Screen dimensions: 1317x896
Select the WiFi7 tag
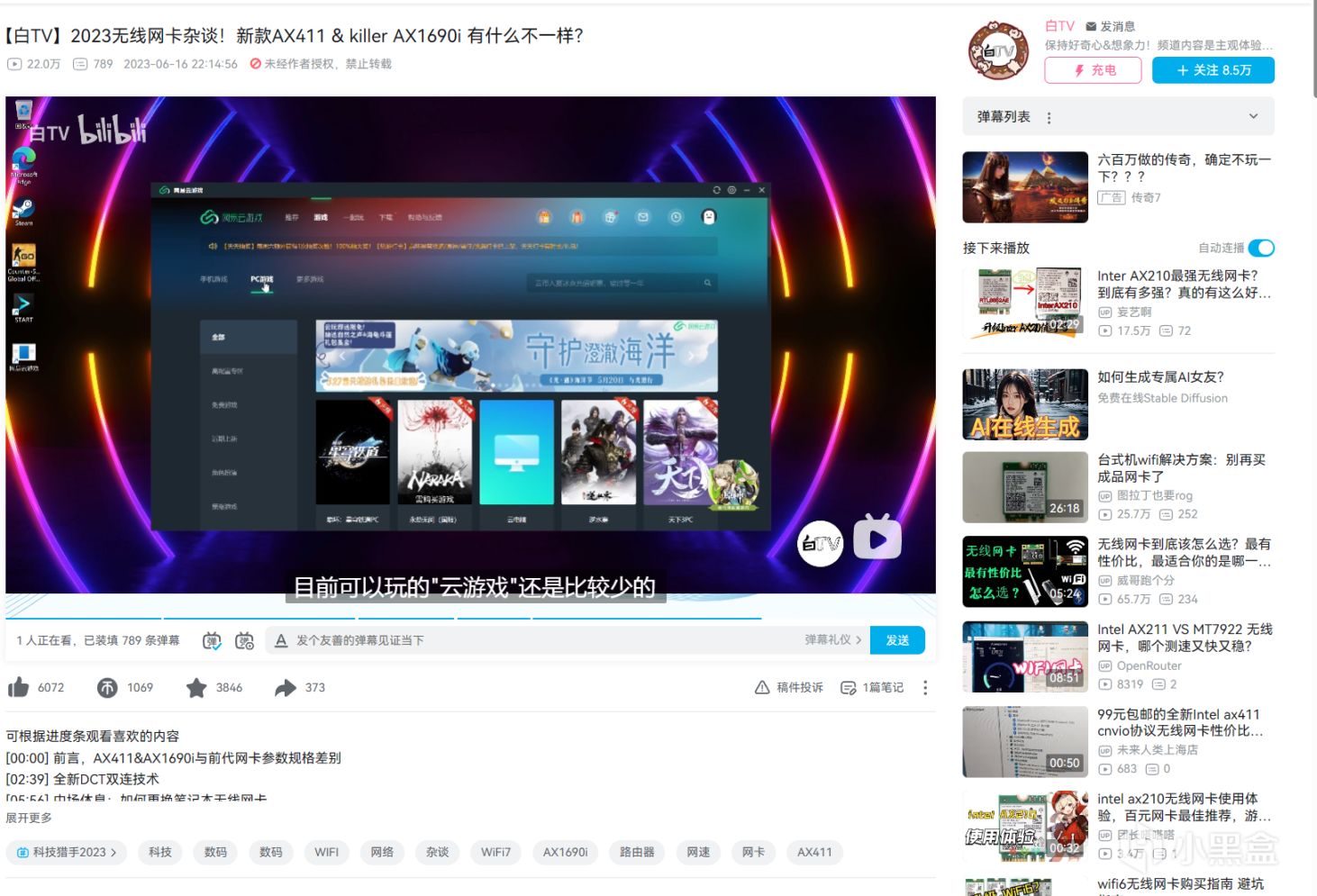tap(495, 852)
